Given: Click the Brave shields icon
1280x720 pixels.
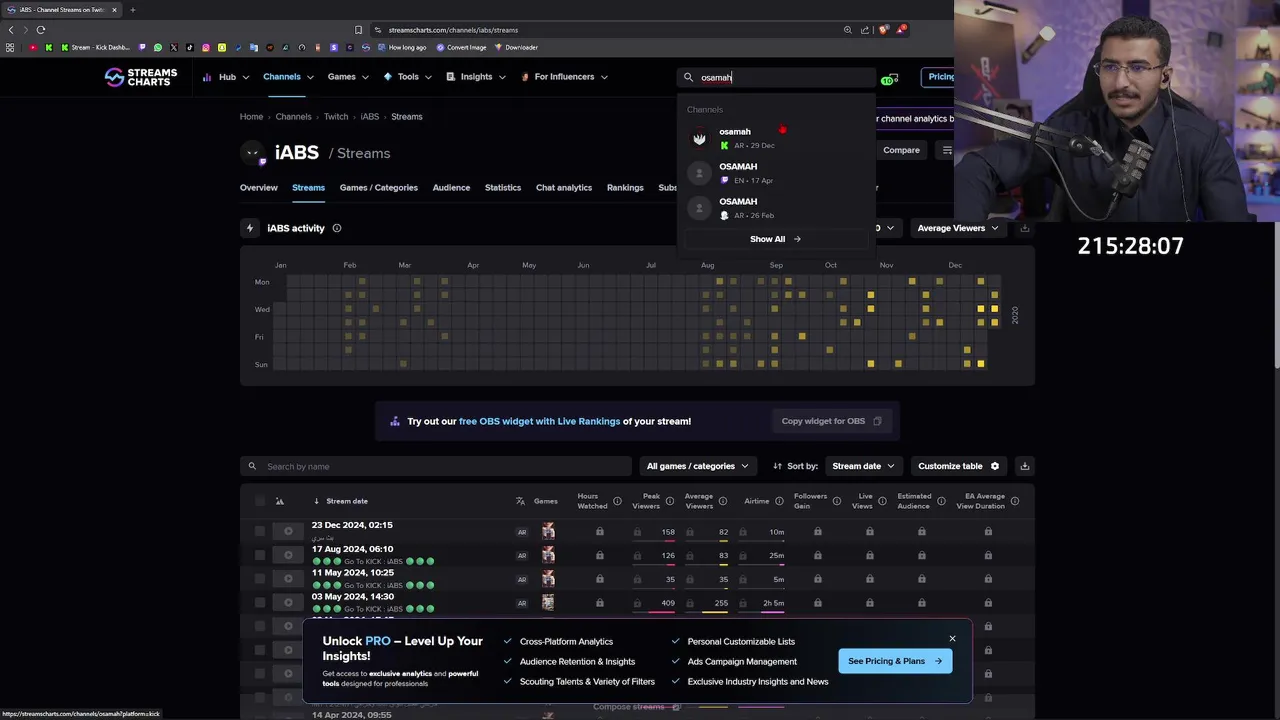Looking at the screenshot, I should [883, 30].
